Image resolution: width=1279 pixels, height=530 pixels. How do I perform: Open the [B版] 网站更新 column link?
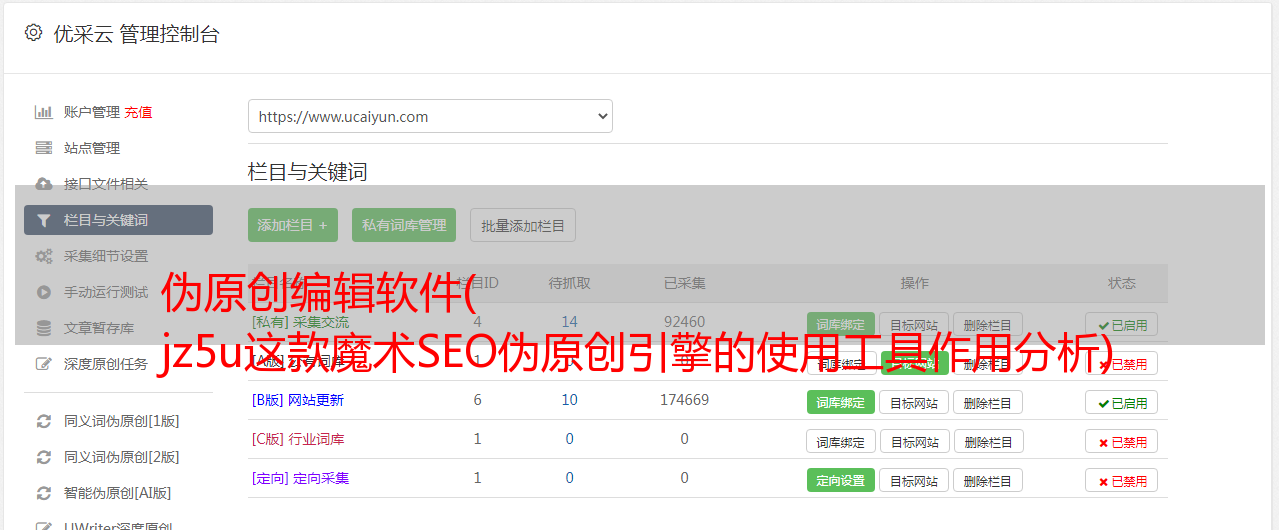[298, 400]
